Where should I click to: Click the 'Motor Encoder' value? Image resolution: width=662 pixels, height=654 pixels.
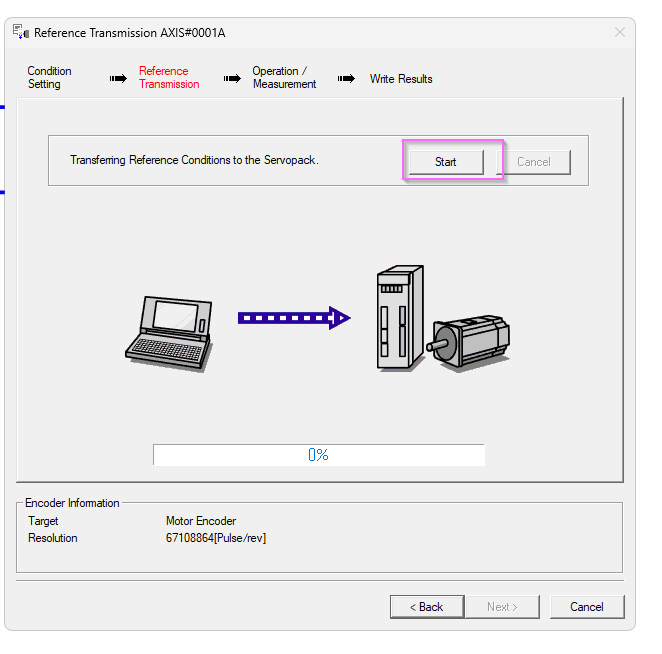pos(201,521)
